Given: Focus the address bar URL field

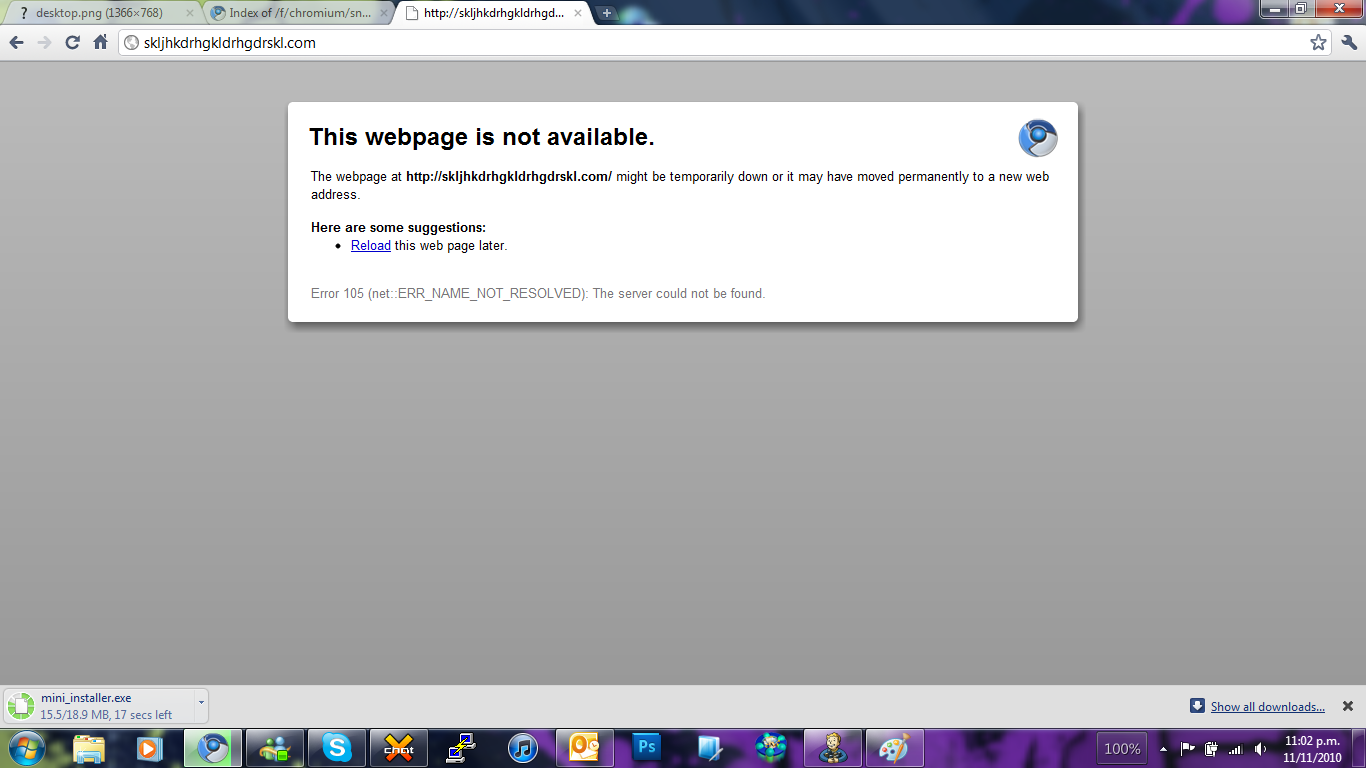Looking at the screenshot, I should (700, 42).
